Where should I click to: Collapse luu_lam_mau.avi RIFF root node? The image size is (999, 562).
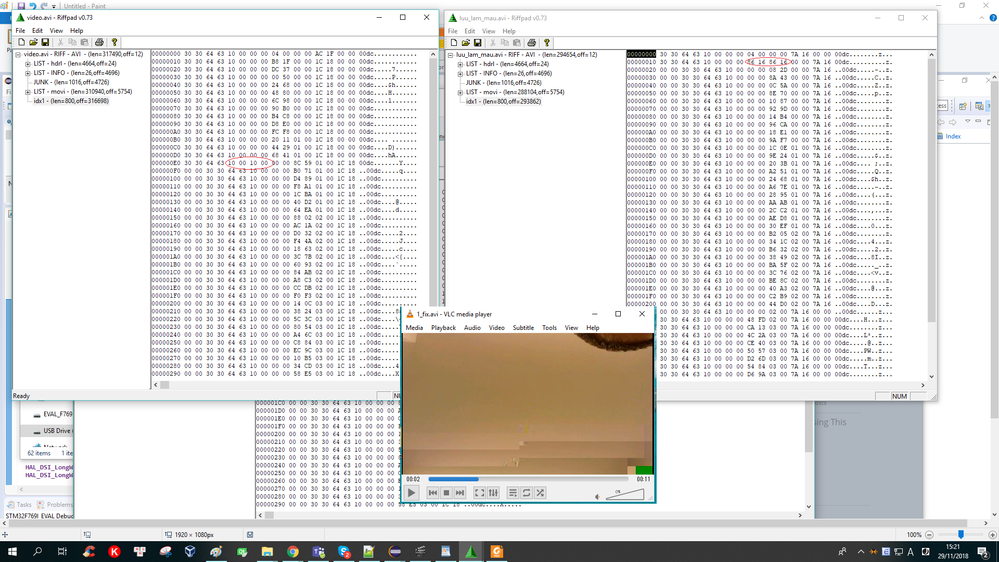(450, 55)
